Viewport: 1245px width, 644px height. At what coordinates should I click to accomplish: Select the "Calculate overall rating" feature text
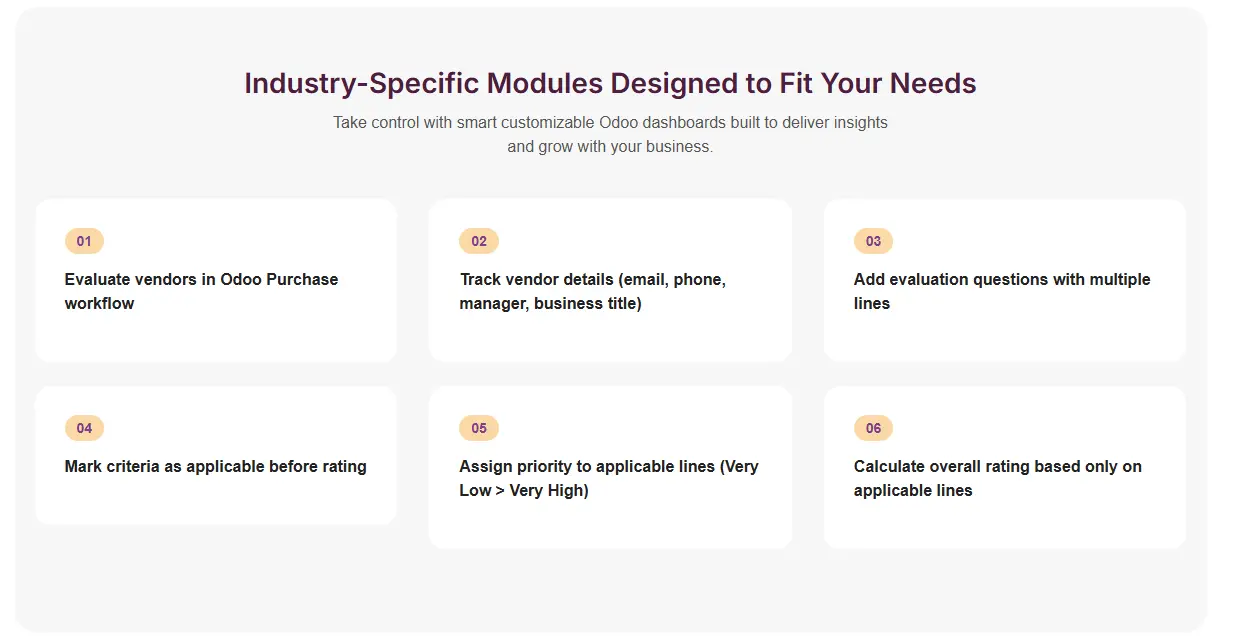997,478
